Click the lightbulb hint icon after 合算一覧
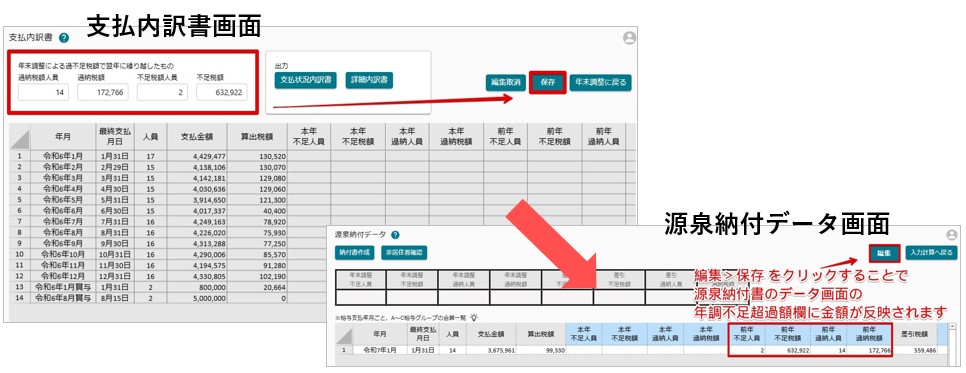966x373 pixels. click(x=474, y=317)
